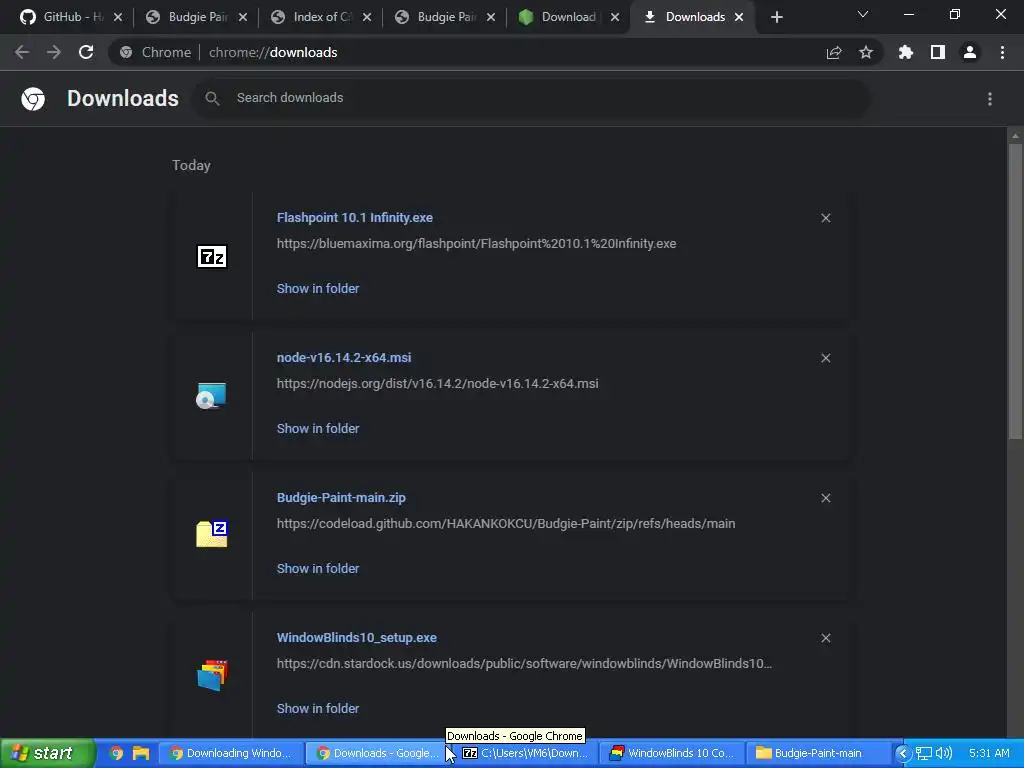This screenshot has width=1024, height=768.
Task: Switch to Budgie-Paint-main taskbar folder
Action: [821, 753]
